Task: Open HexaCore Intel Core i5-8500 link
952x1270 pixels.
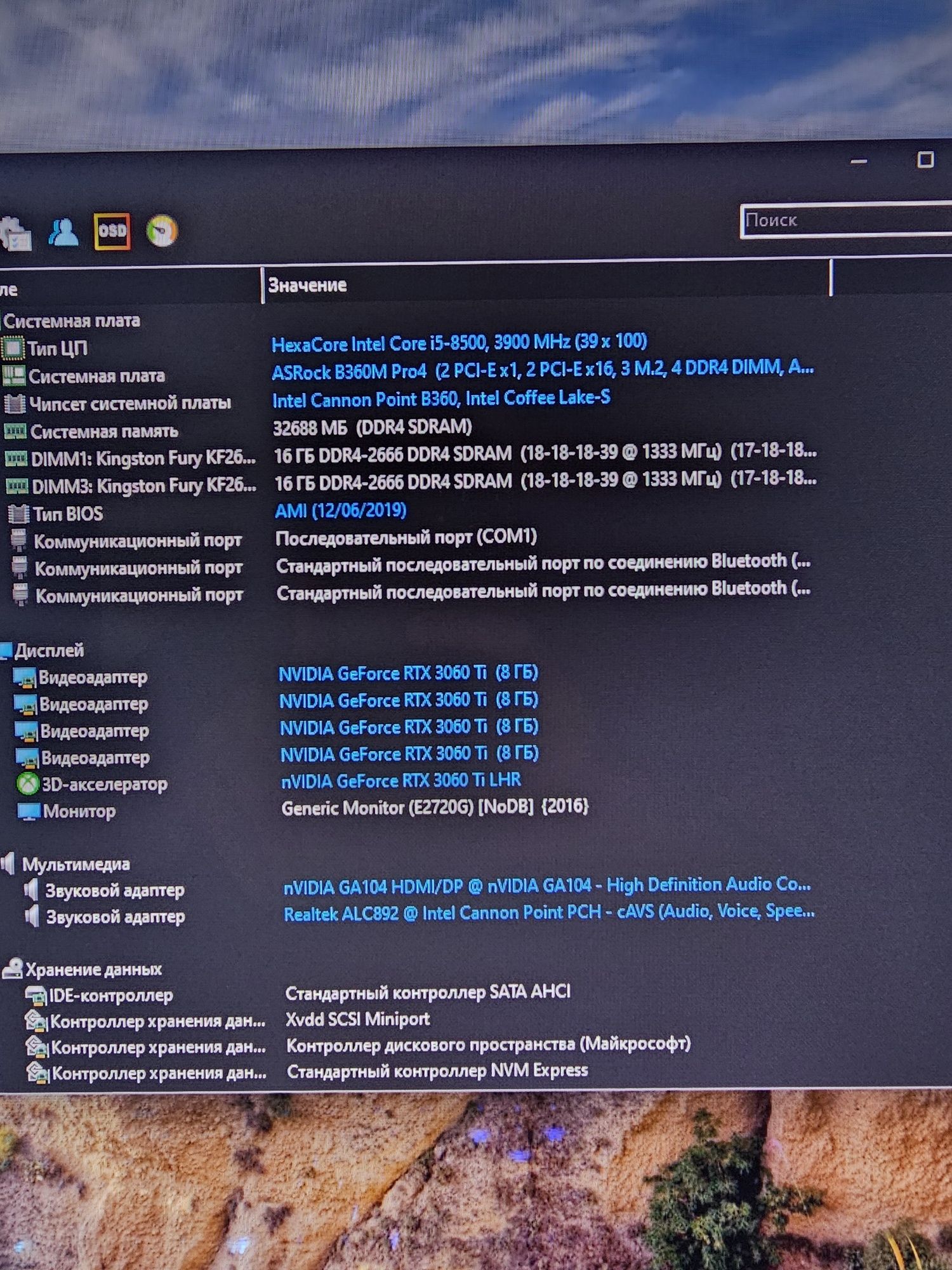Action: [x=459, y=343]
